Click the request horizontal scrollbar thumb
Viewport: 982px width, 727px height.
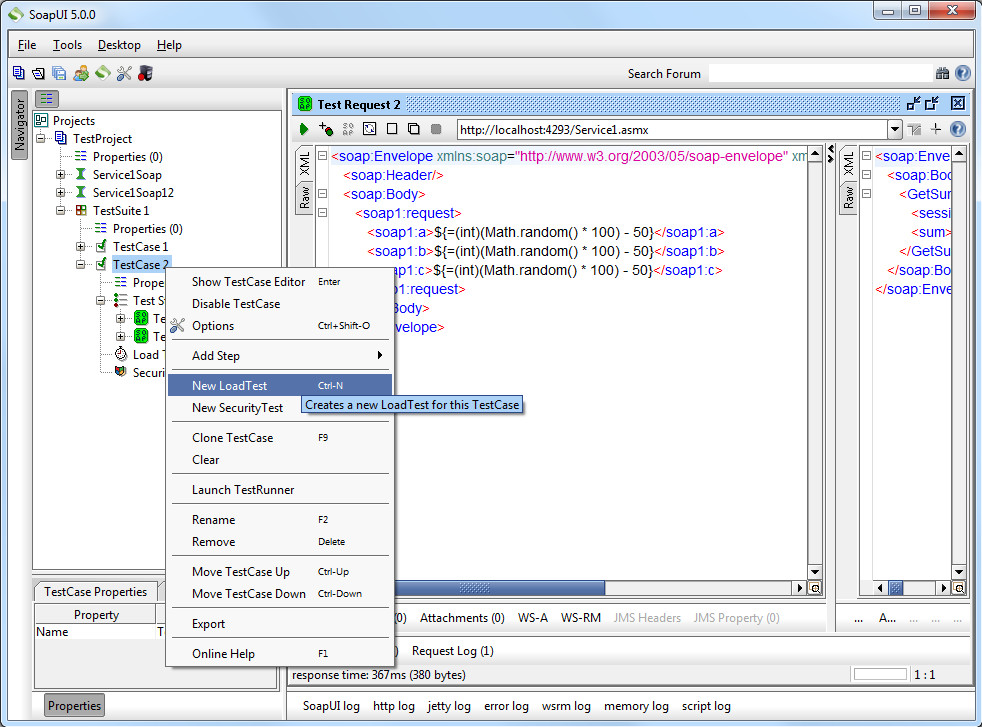click(x=500, y=588)
